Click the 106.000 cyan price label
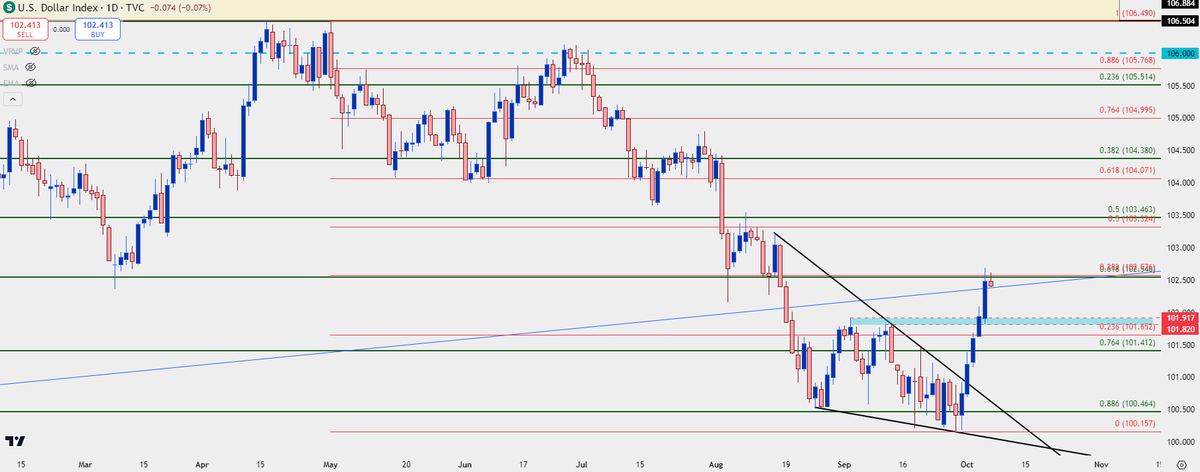1200x472 pixels. (1181, 52)
